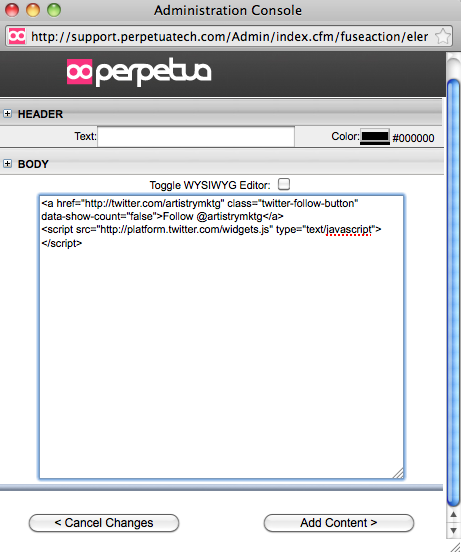Click the textarea resize grip corner
Viewport: 461px width, 552px height.
click(x=398, y=473)
